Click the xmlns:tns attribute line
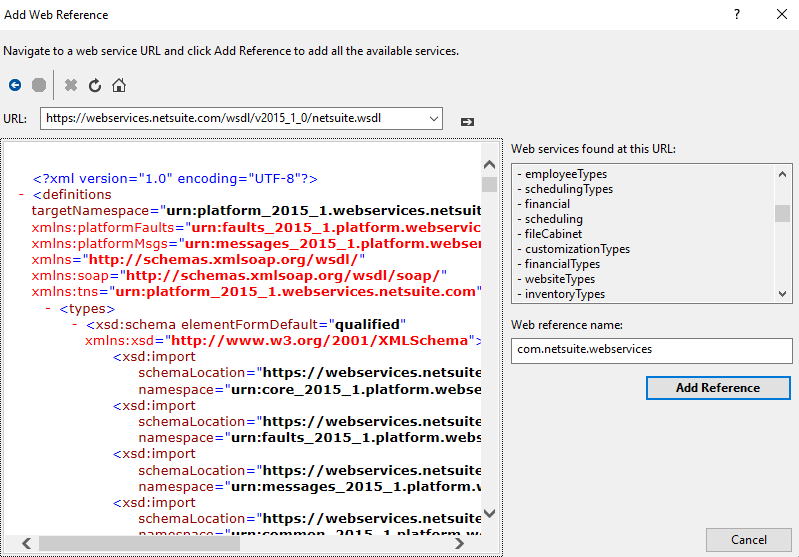This screenshot has height=557, width=799. pos(256,292)
